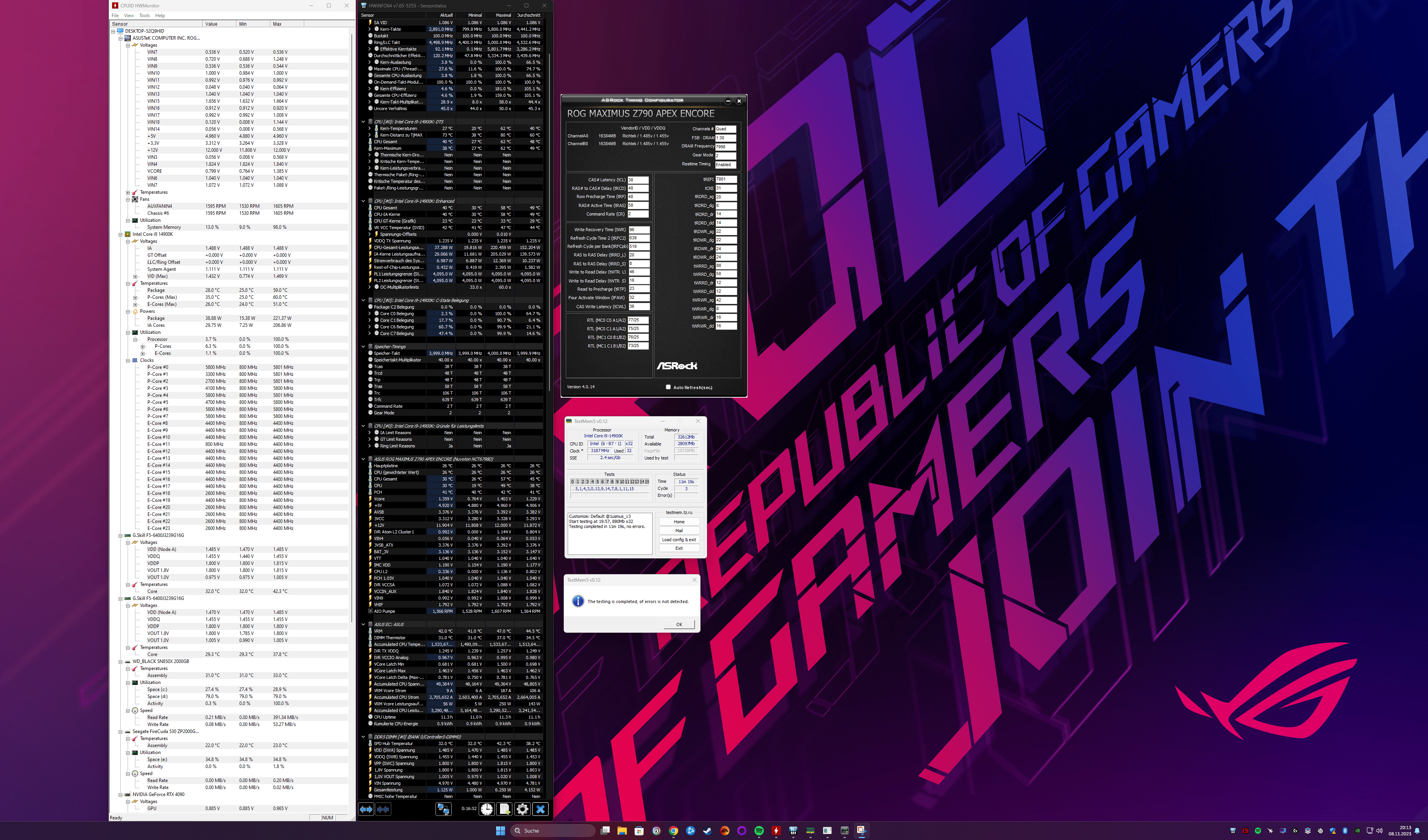
Task: Click HWiNFO expand-columns double arrow icon
Action: tap(366, 809)
